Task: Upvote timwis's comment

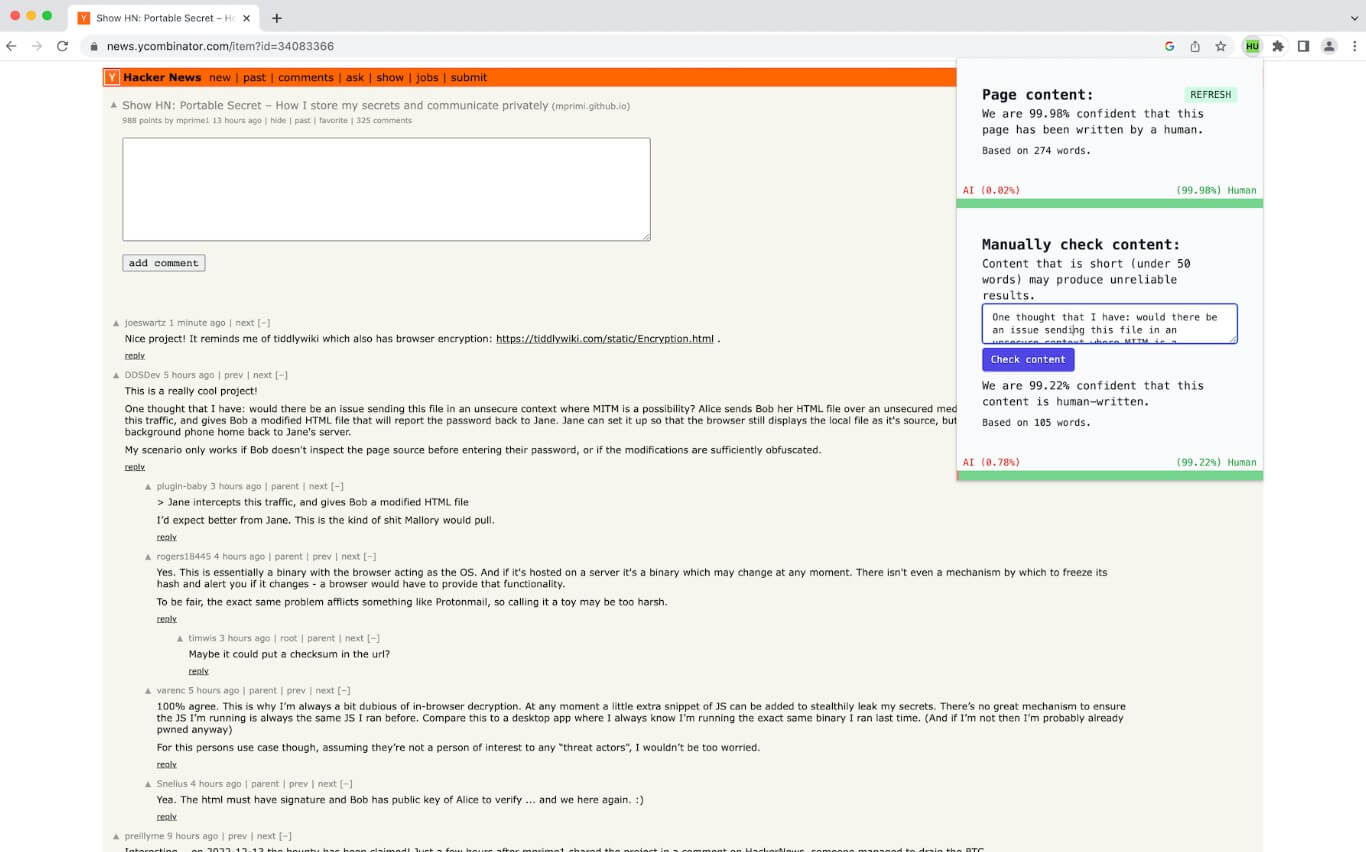Action: click(x=181, y=639)
